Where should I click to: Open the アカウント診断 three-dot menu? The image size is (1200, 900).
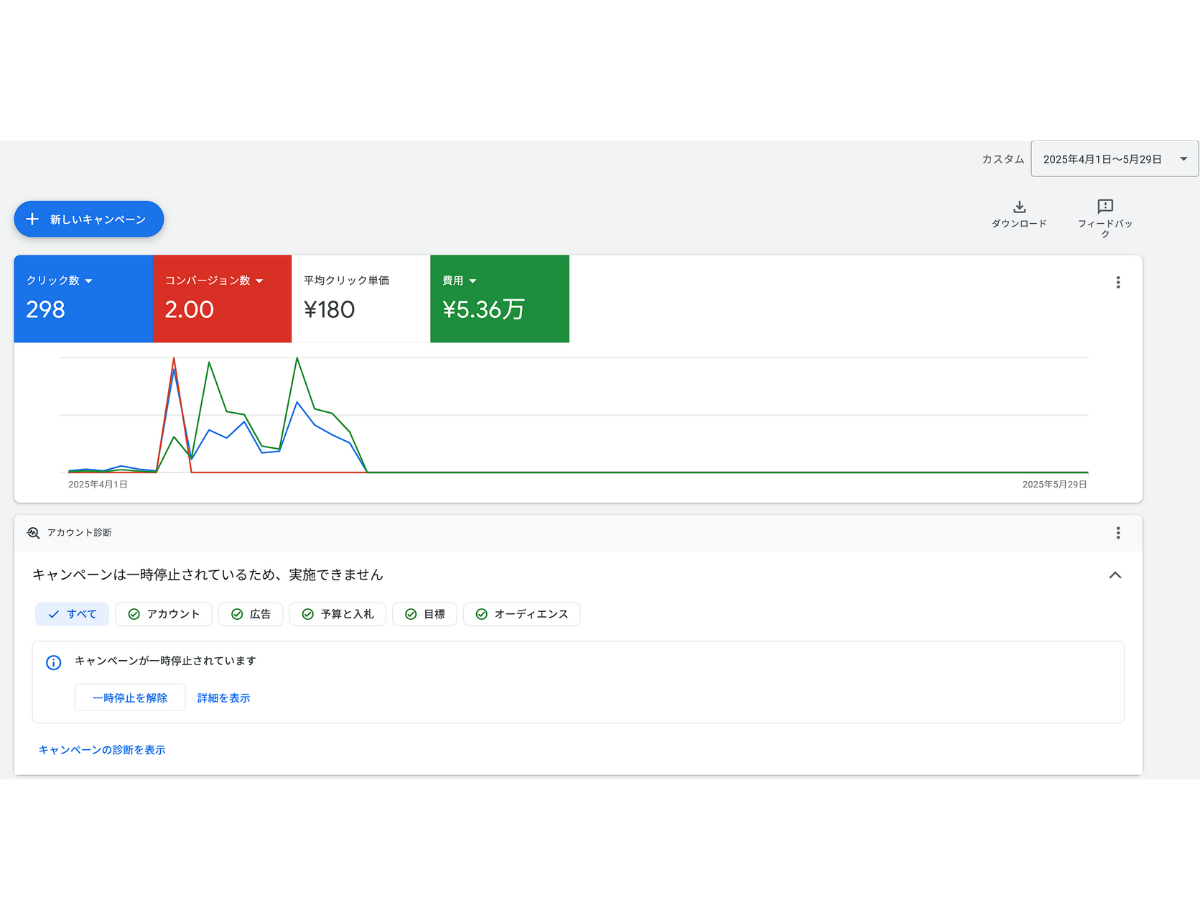pyautogui.click(x=1118, y=533)
